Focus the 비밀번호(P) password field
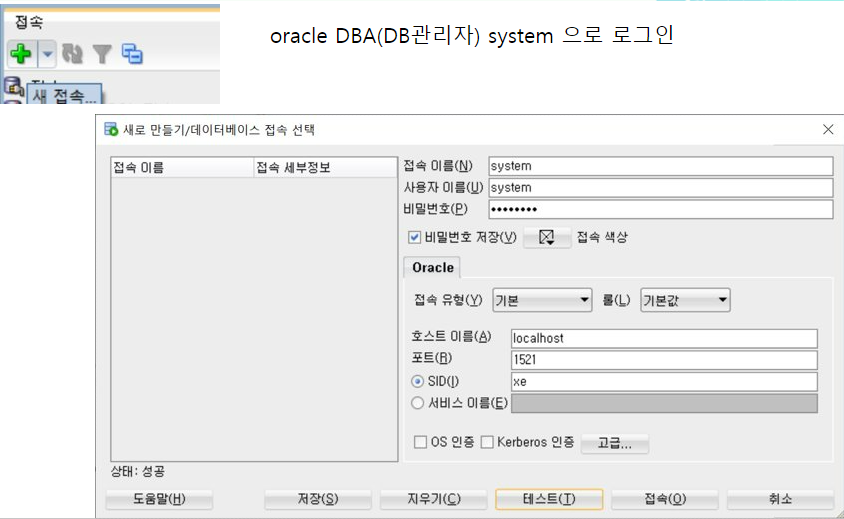 660,209
